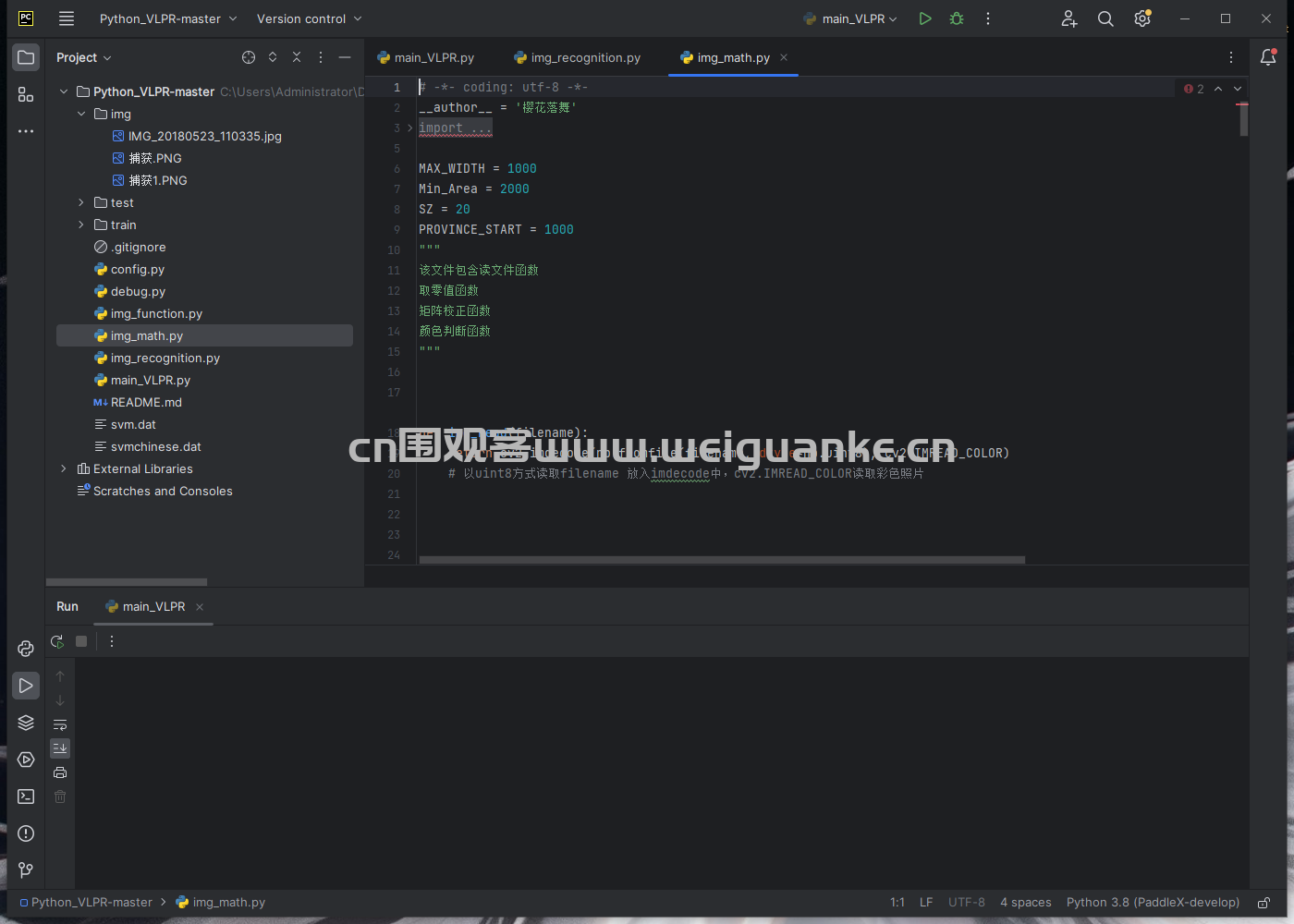Screen dimensions: 1294x924
Task: Open main_VLPR run configuration dropdown
Action: [x=850, y=18]
